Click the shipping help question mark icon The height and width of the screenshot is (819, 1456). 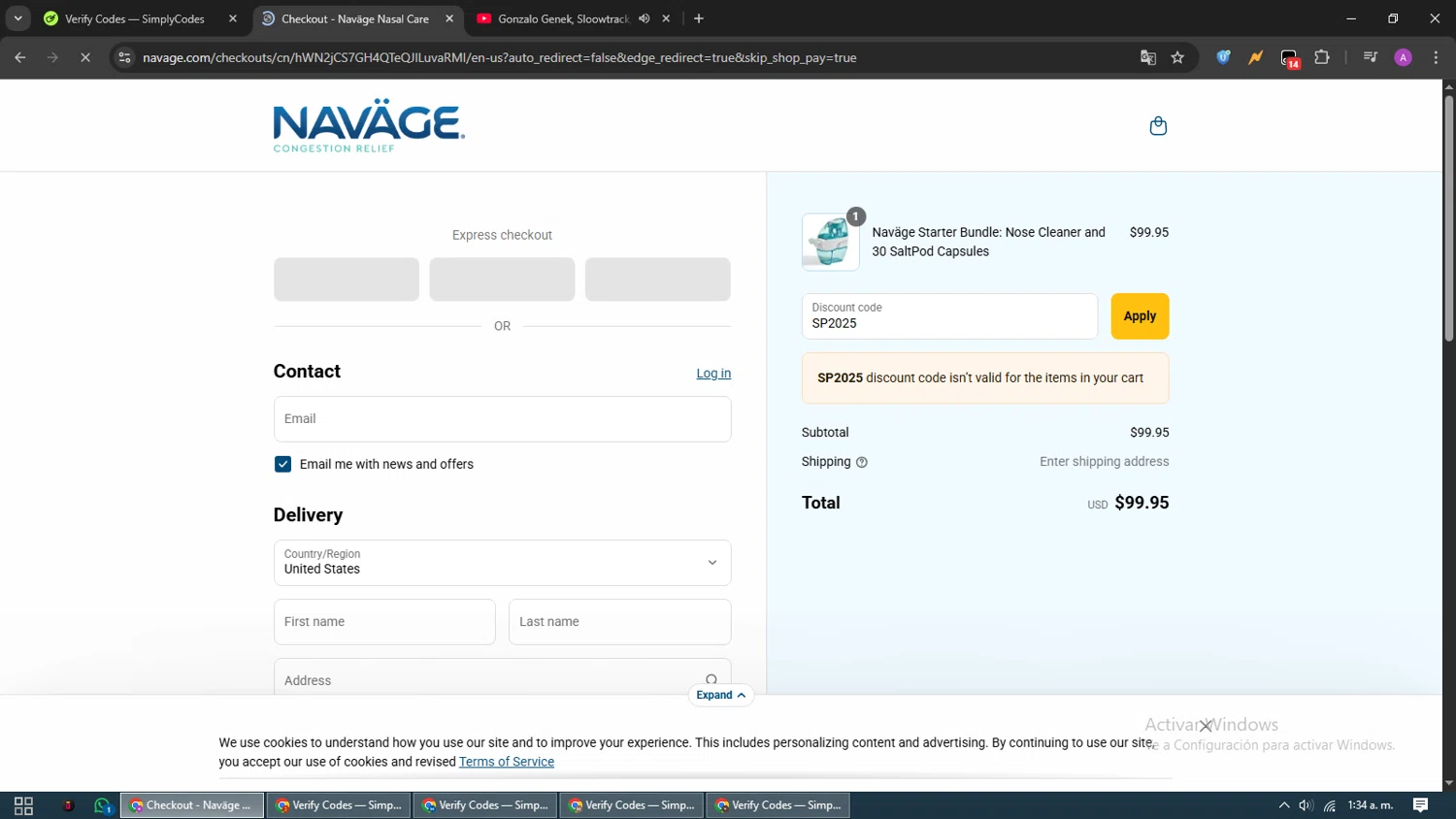[x=862, y=463]
